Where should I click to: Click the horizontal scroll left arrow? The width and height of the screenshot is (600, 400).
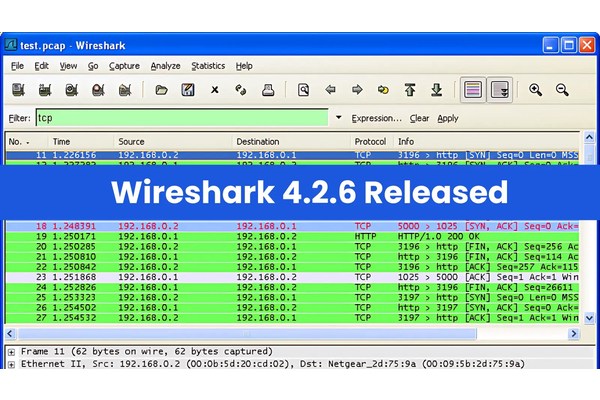click(x=10, y=334)
